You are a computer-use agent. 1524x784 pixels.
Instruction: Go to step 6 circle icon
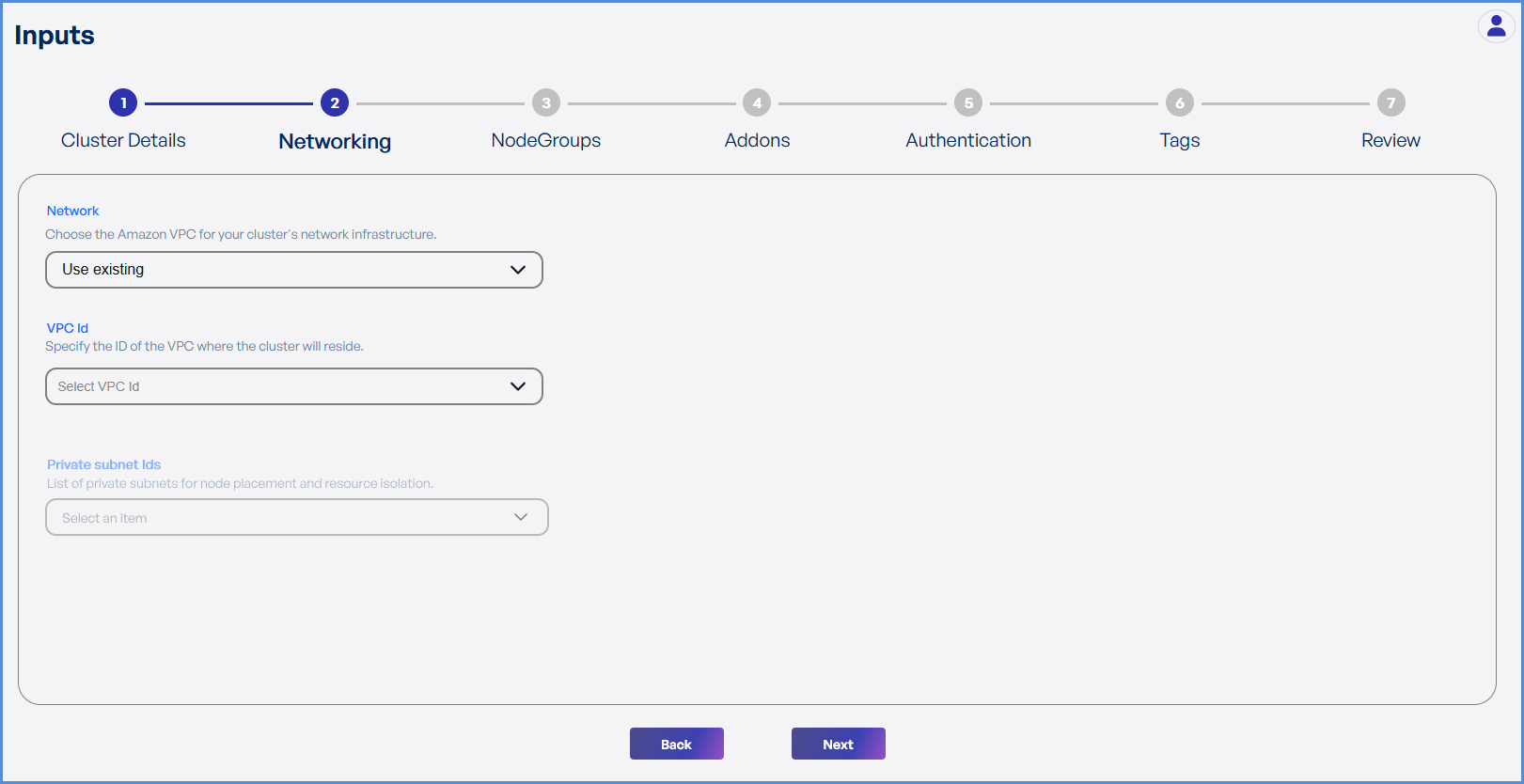[x=1180, y=102]
